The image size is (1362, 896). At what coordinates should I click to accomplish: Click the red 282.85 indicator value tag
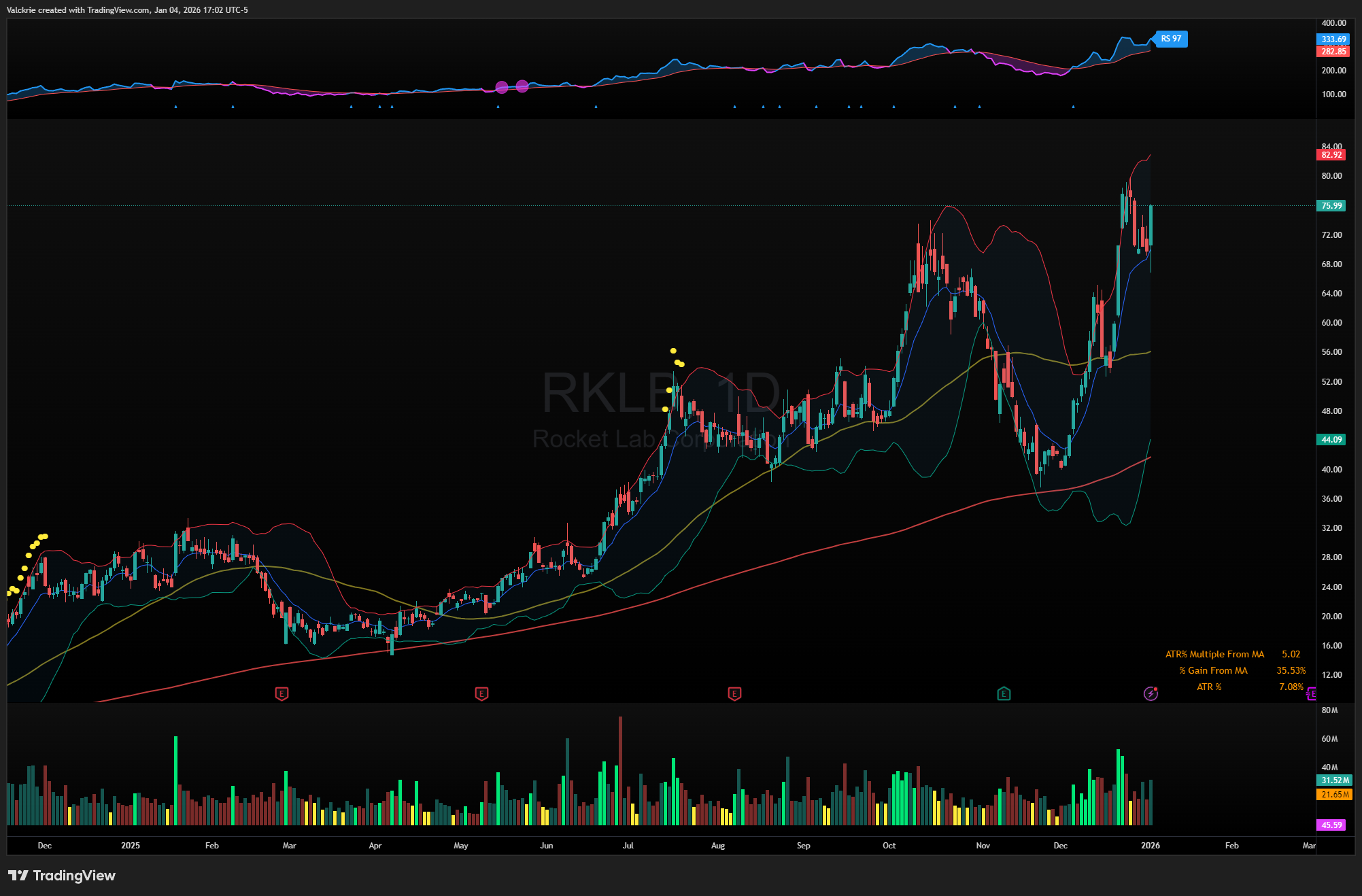[x=1333, y=52]
